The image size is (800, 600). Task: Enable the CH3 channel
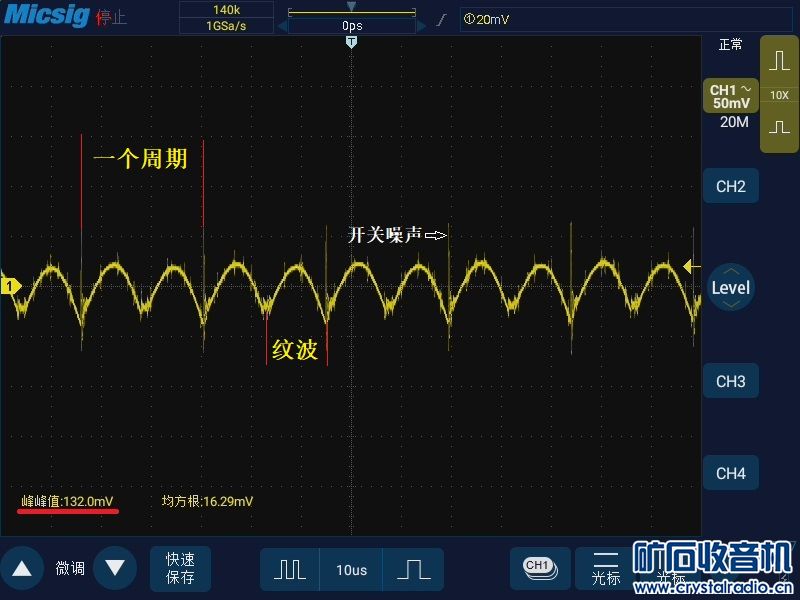pos(731,381)
